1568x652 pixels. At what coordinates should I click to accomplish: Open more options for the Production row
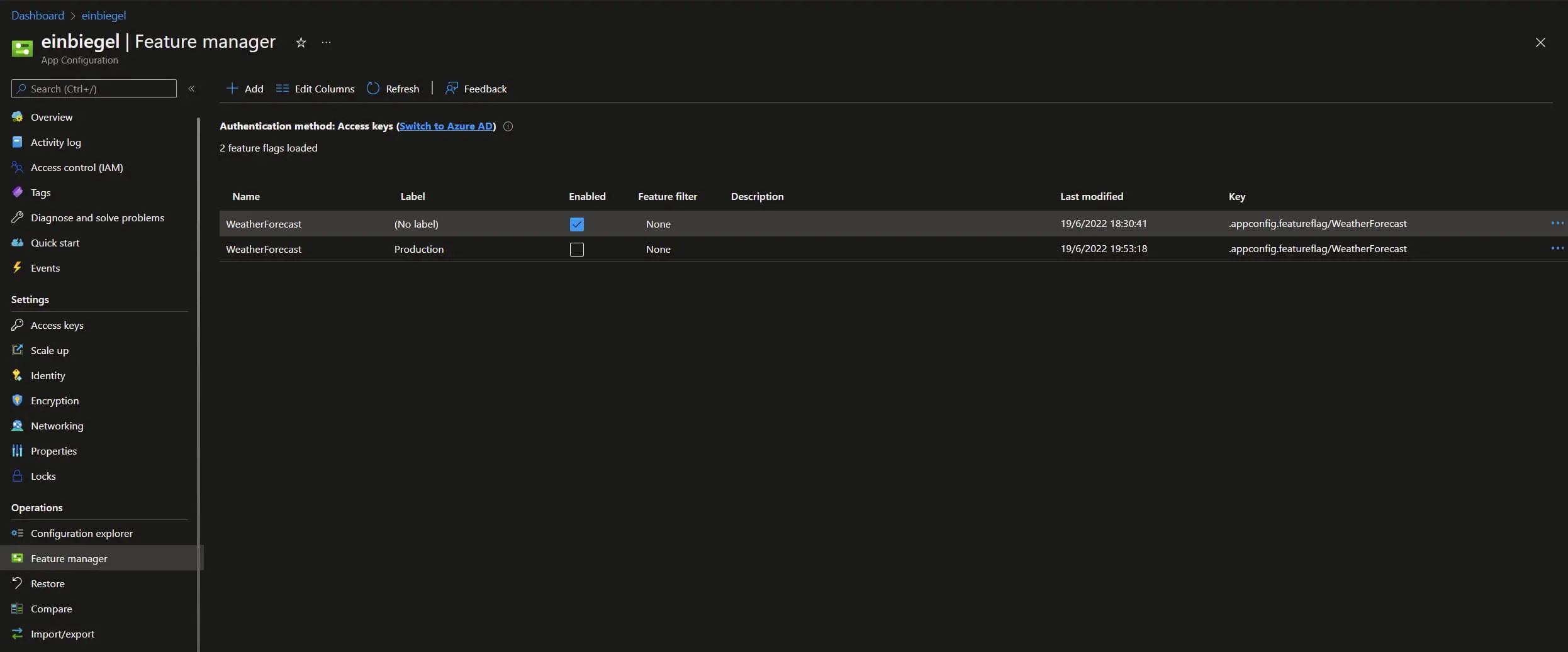1557,248
